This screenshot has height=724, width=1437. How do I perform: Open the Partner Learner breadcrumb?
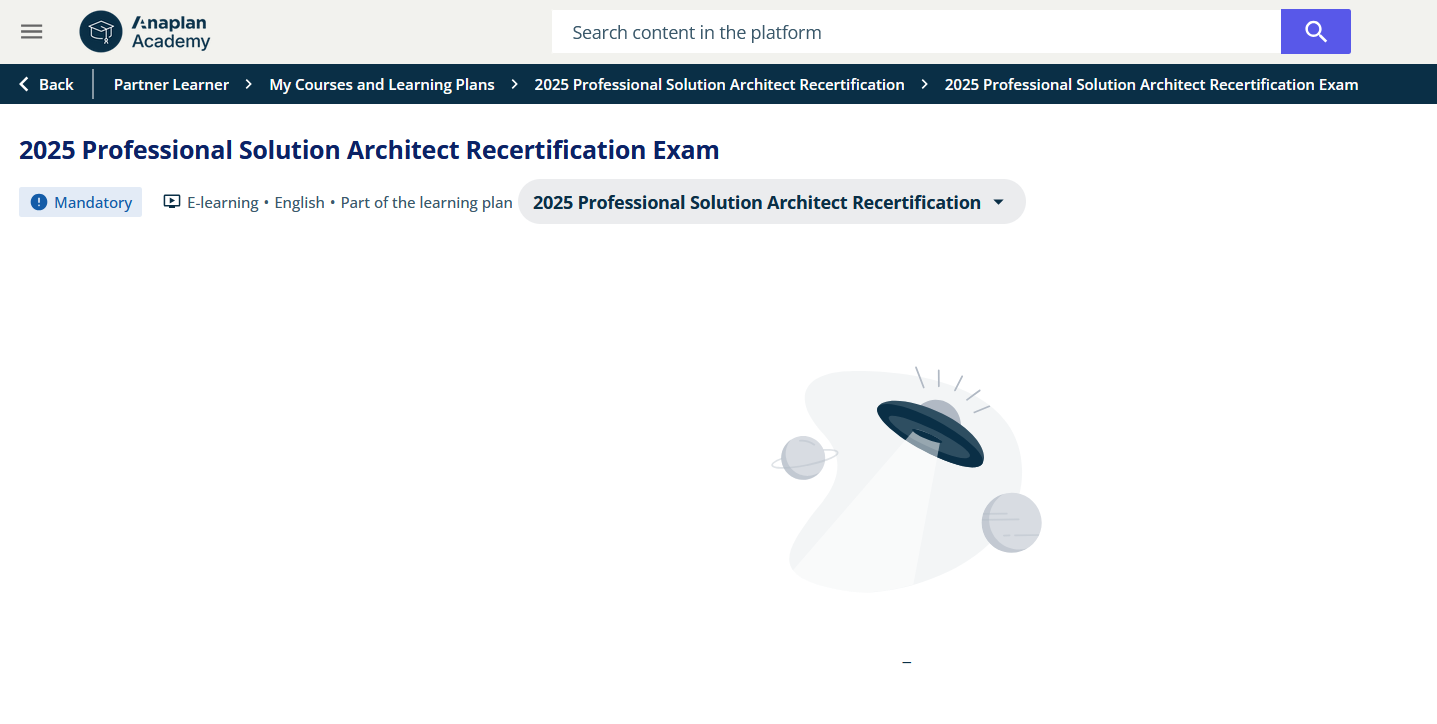(x=171, y=85)
